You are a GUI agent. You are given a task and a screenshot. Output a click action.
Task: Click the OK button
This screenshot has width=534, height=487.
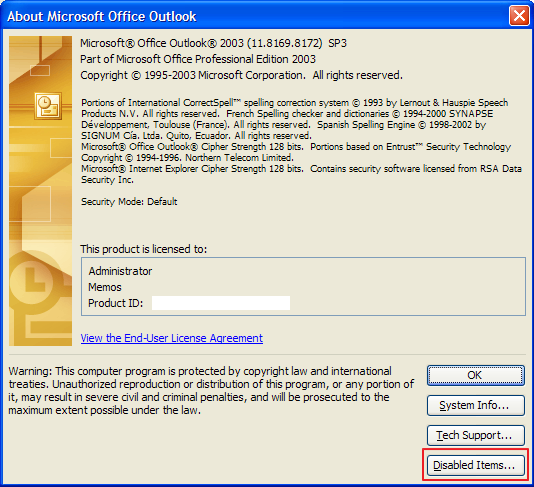tap(476, 375)
